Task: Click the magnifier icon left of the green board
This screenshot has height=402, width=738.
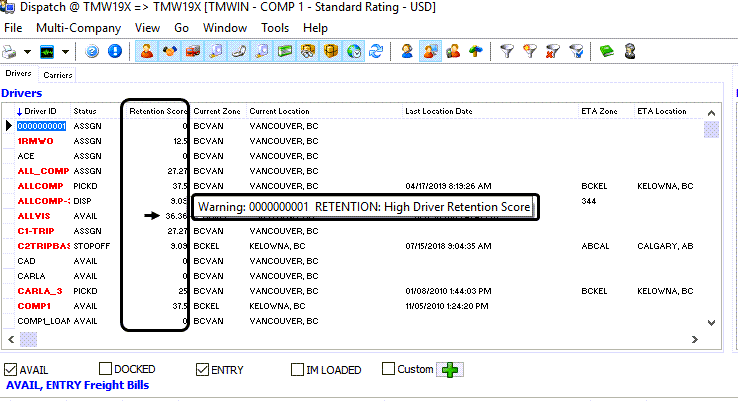Action: click(262, 51)
